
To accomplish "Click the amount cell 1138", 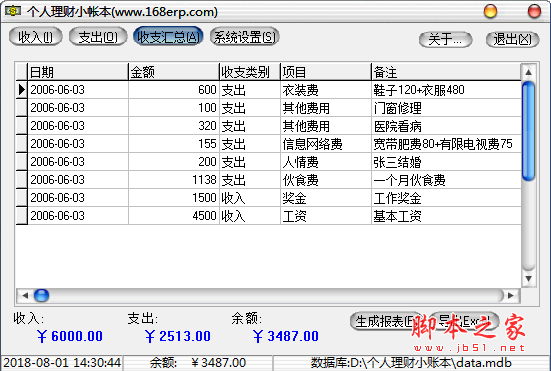I will coord(174,180).
